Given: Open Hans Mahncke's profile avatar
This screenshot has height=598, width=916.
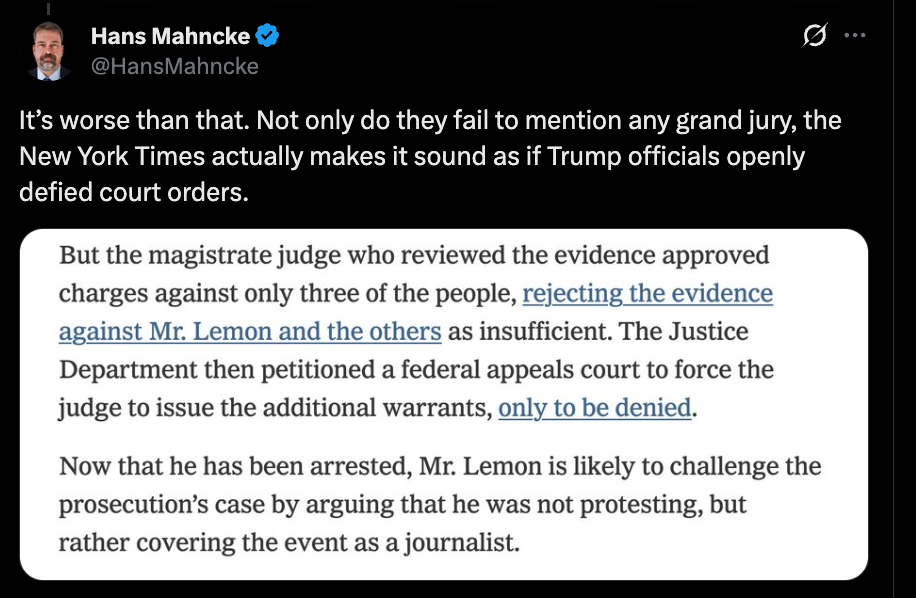Looking at the screenshot, I should click(46, 51).
